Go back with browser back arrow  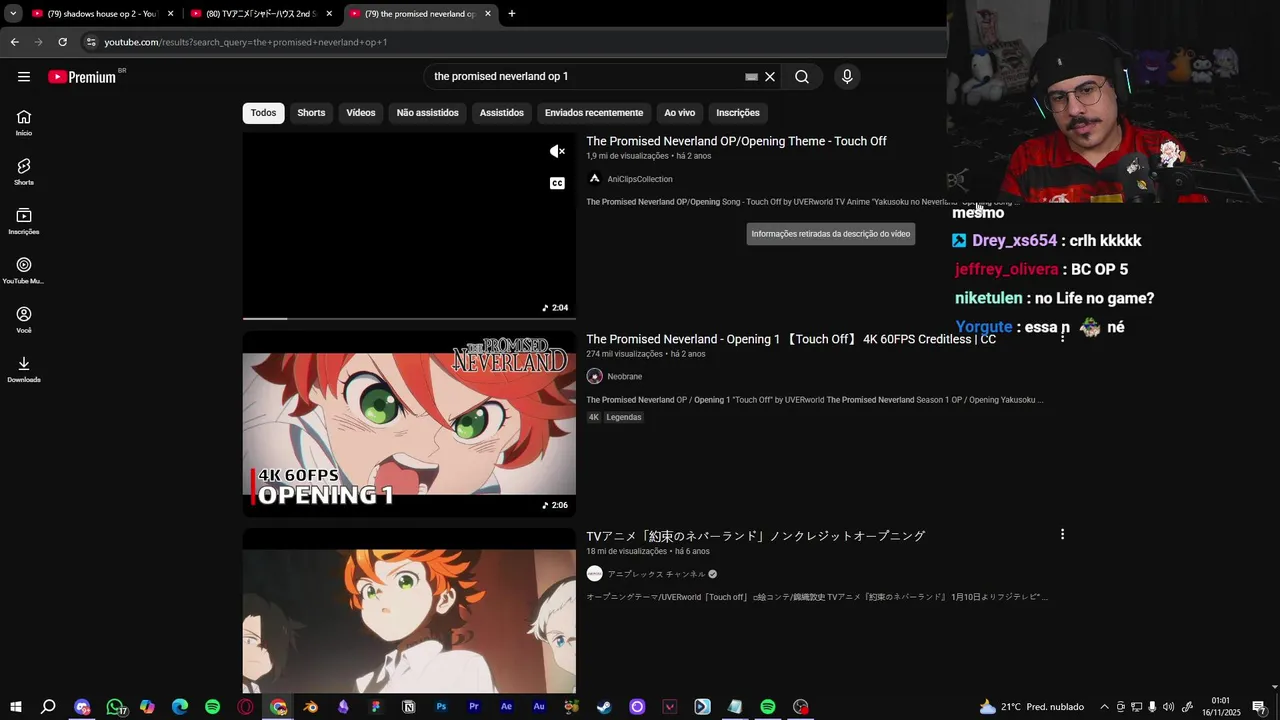point(14,42)
